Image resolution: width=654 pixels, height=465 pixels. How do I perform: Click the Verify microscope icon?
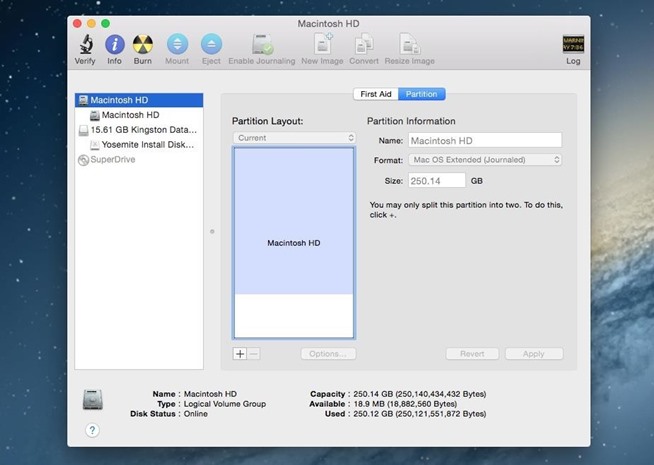coord(85,44)
